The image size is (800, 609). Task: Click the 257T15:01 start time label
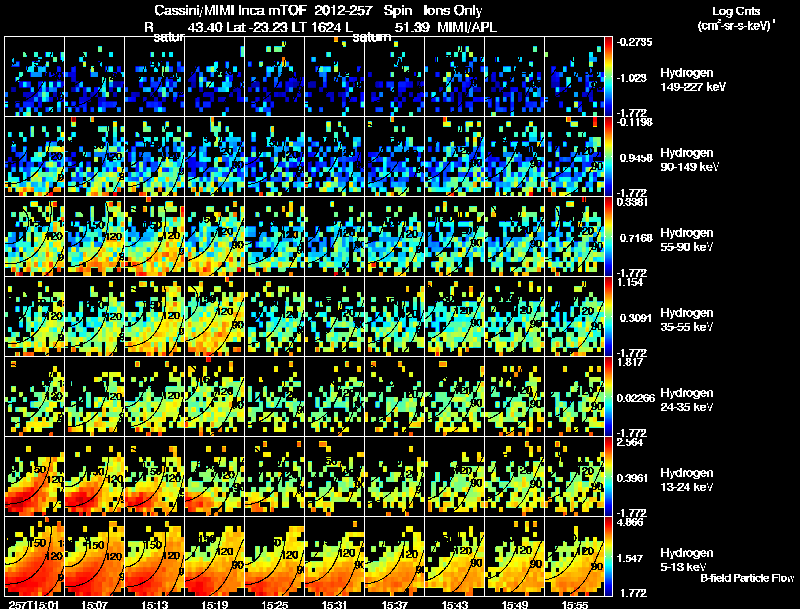pos(34,604)
